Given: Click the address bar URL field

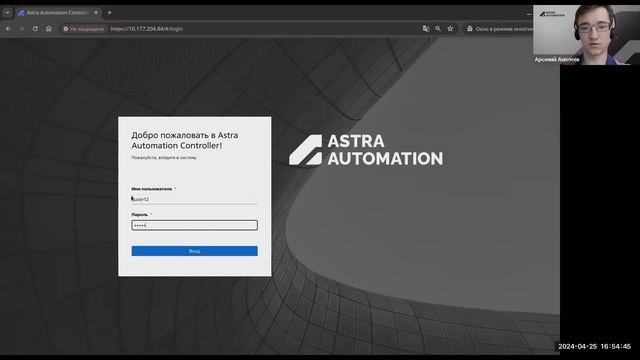Looking at the screenshot, I should (x=261, y=29).
